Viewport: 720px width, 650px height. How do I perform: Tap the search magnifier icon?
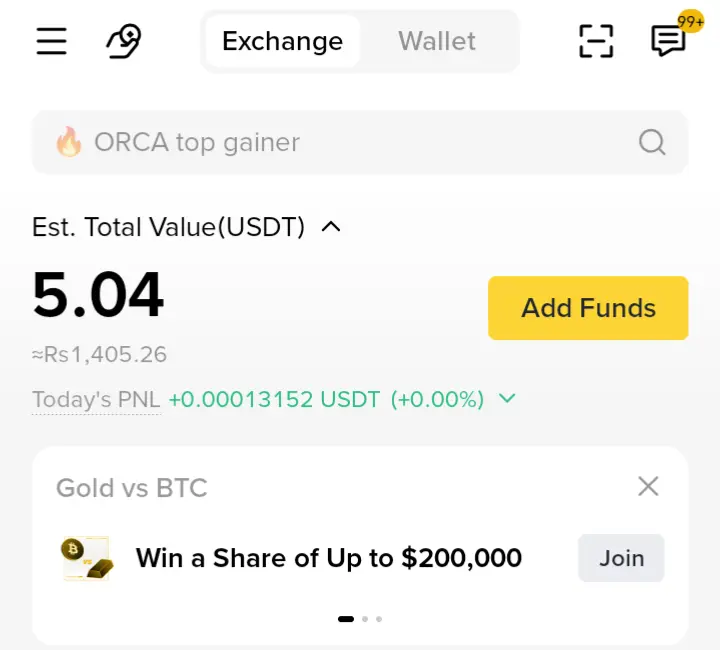pyautogui.click(x=652, y=143)
